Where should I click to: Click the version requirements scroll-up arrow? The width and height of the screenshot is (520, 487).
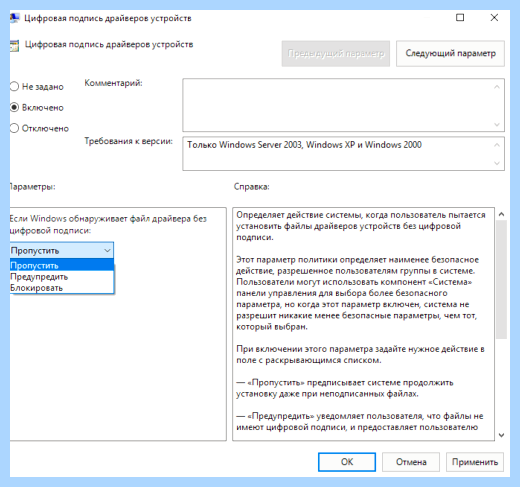point(497,145)
